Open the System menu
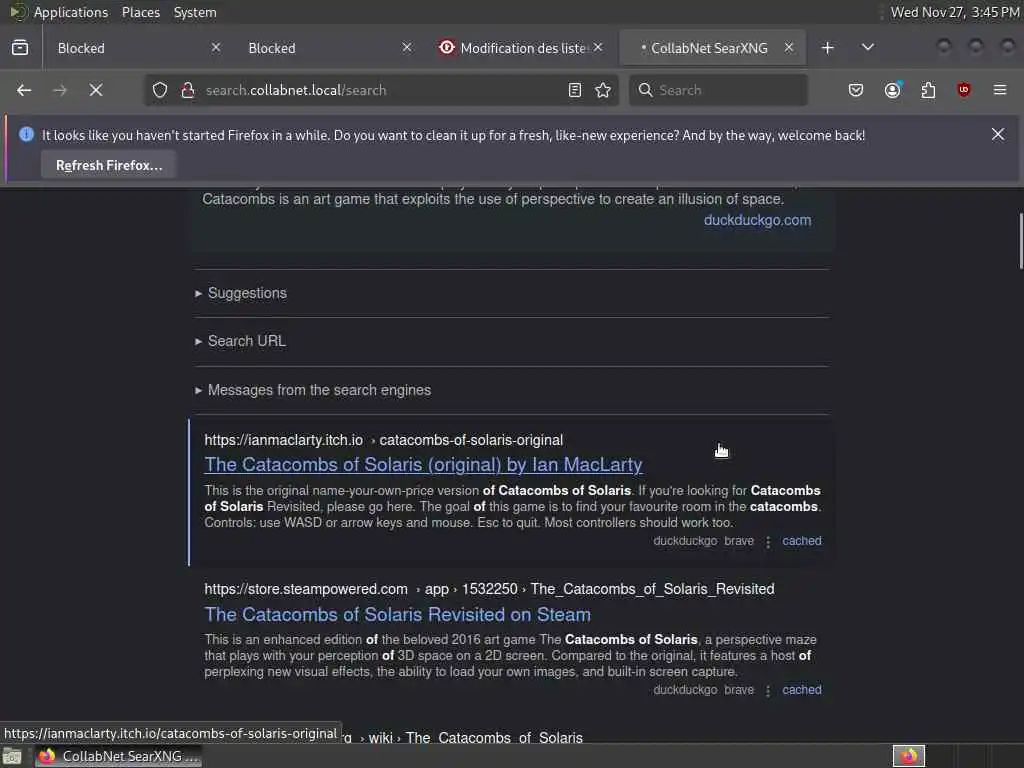The width and height of the screenshot is (1024, 768). [x=195, y=12]
